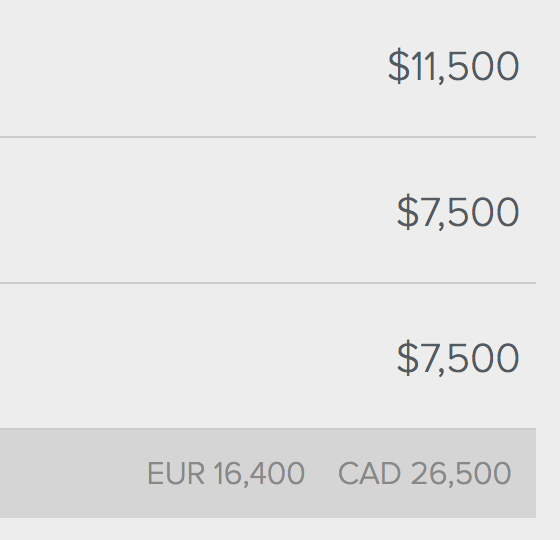Click the $11,500 amount
The image size is (560, 540).
pos(453,66)
